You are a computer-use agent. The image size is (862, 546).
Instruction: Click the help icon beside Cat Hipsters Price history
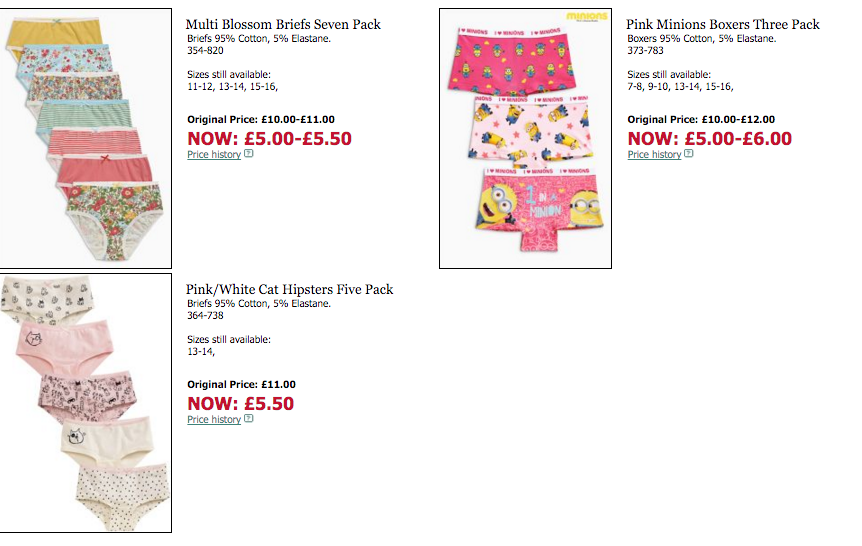click(248, 420)
